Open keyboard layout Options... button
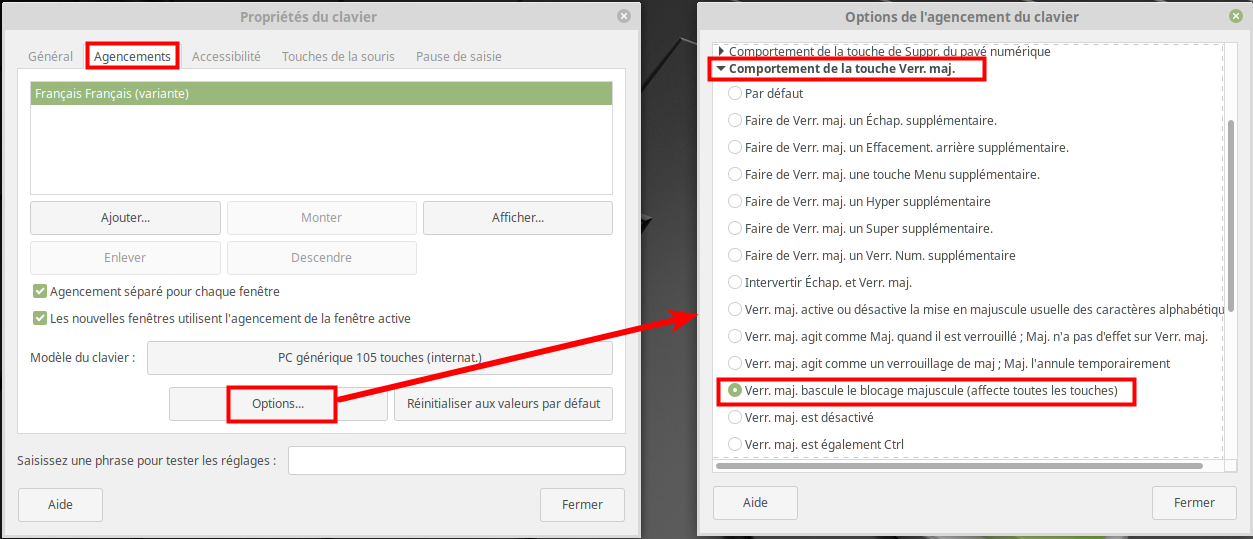1253x539 pixels. click(x=278, y=404)
